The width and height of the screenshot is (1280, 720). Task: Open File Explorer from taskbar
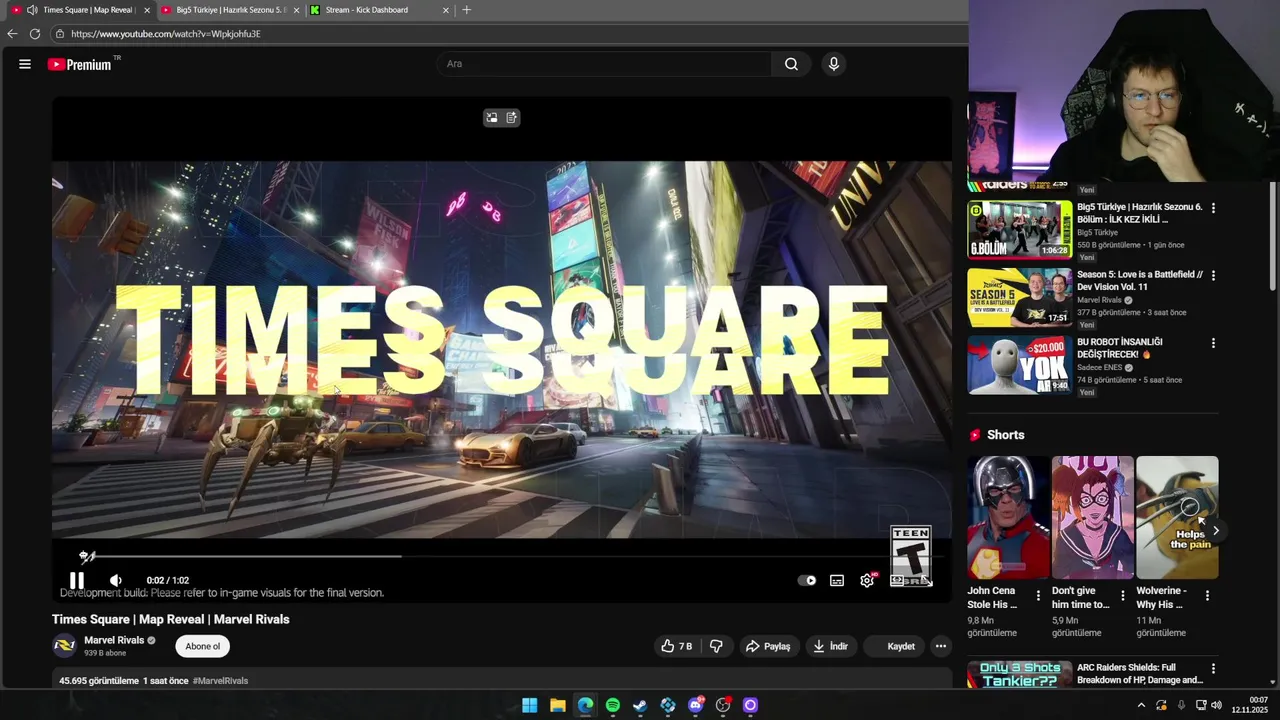[558, 705]
